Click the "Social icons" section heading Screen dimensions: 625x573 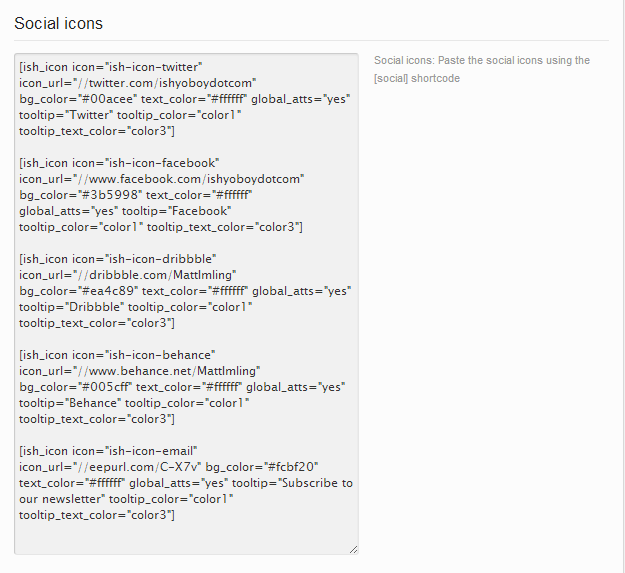pyautogui.click(x=59, y=24)
